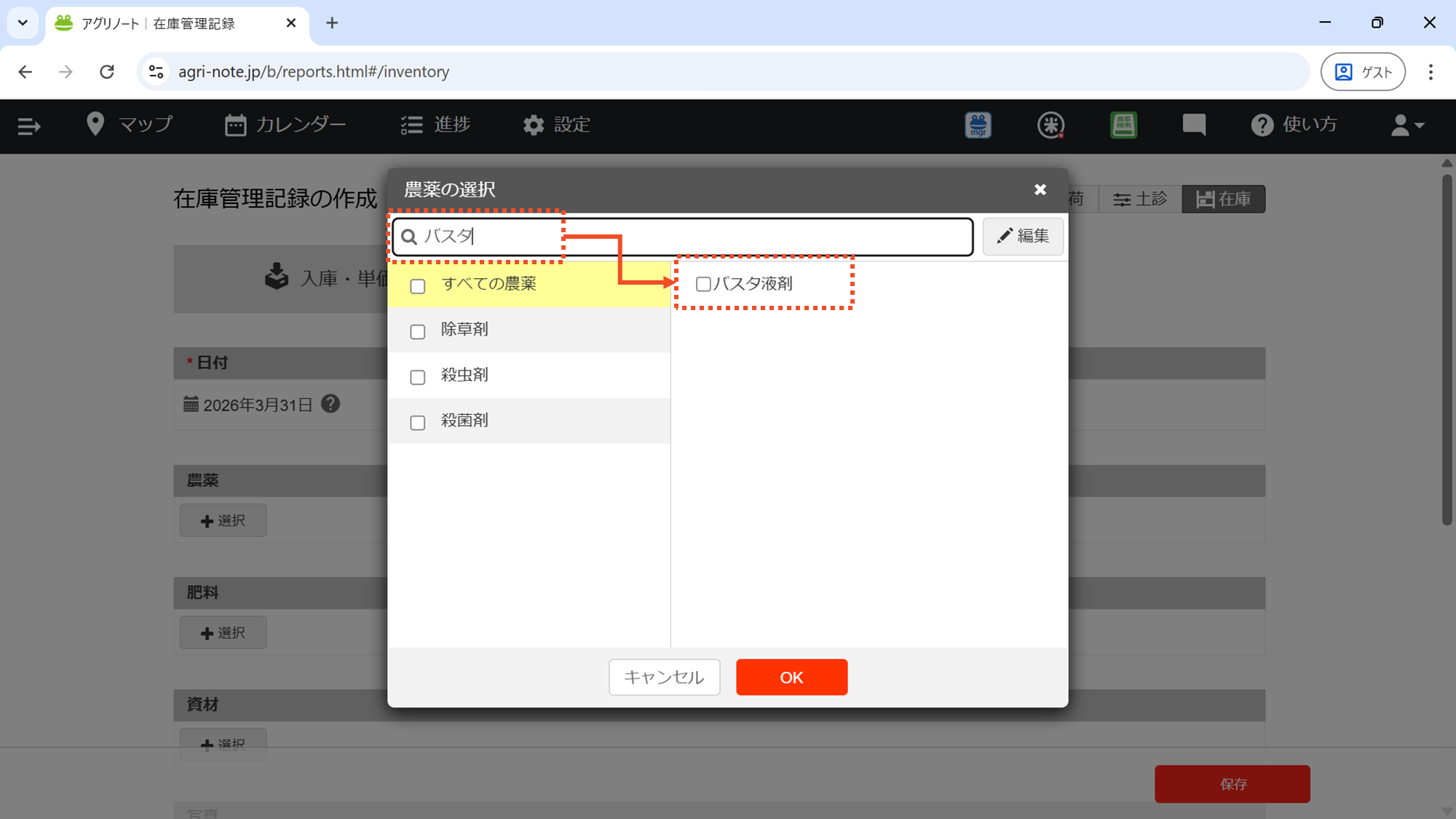The image size is (1456, 819).
Task: Click the help question mark beside date
Action: (331, 403)
